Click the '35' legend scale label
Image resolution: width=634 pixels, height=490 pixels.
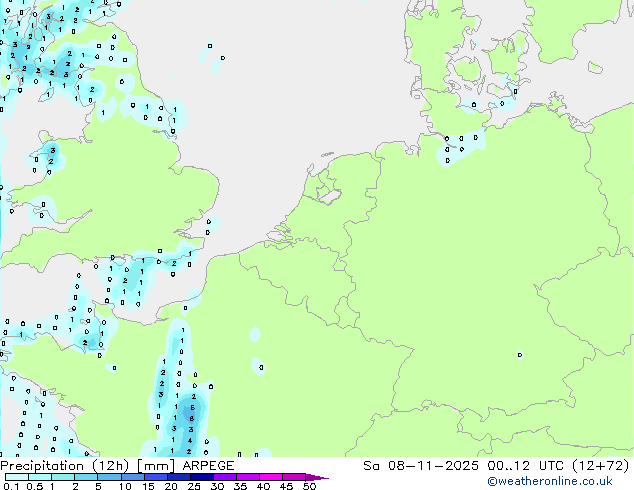coord(240,486)
